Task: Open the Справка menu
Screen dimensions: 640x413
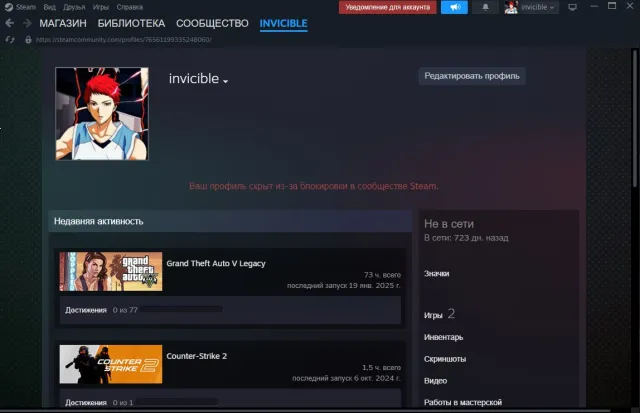Action: [x=130, y=7]
